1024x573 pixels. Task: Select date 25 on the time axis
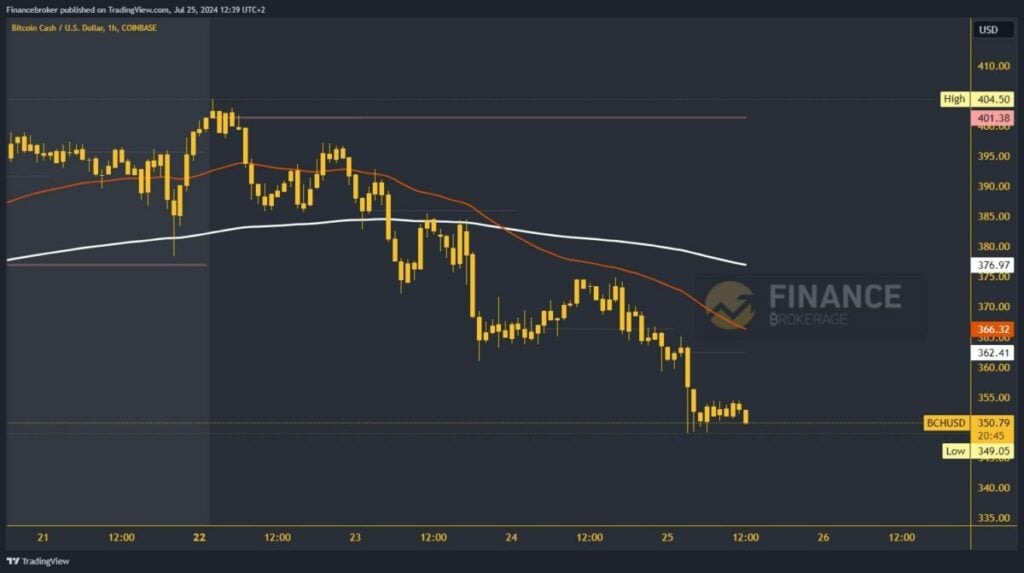point(667,537)
